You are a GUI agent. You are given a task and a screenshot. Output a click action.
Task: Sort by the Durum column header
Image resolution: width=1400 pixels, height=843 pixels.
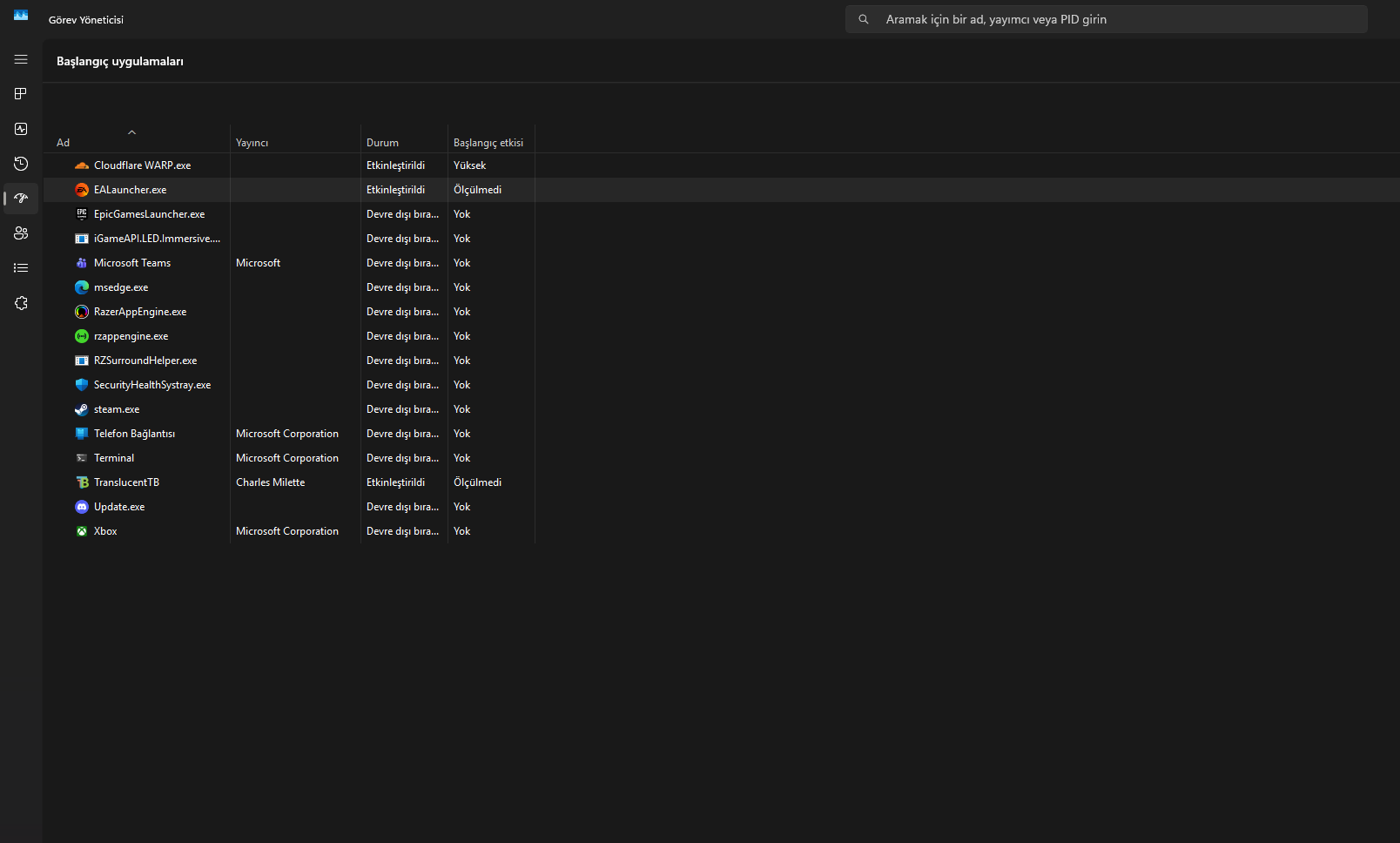tap(404, 138)
